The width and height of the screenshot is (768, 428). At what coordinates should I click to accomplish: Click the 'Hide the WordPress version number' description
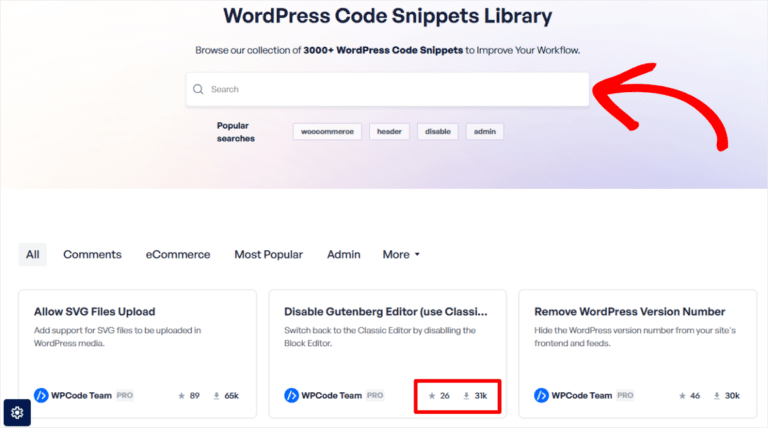click(635, 337)
